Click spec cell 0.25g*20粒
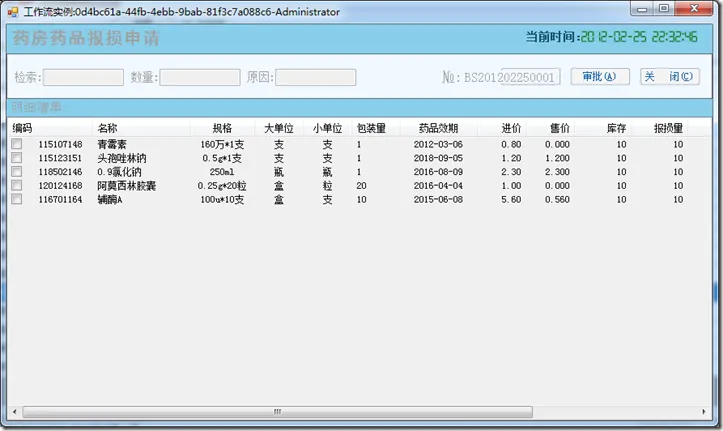 click(x=222, y=186)
